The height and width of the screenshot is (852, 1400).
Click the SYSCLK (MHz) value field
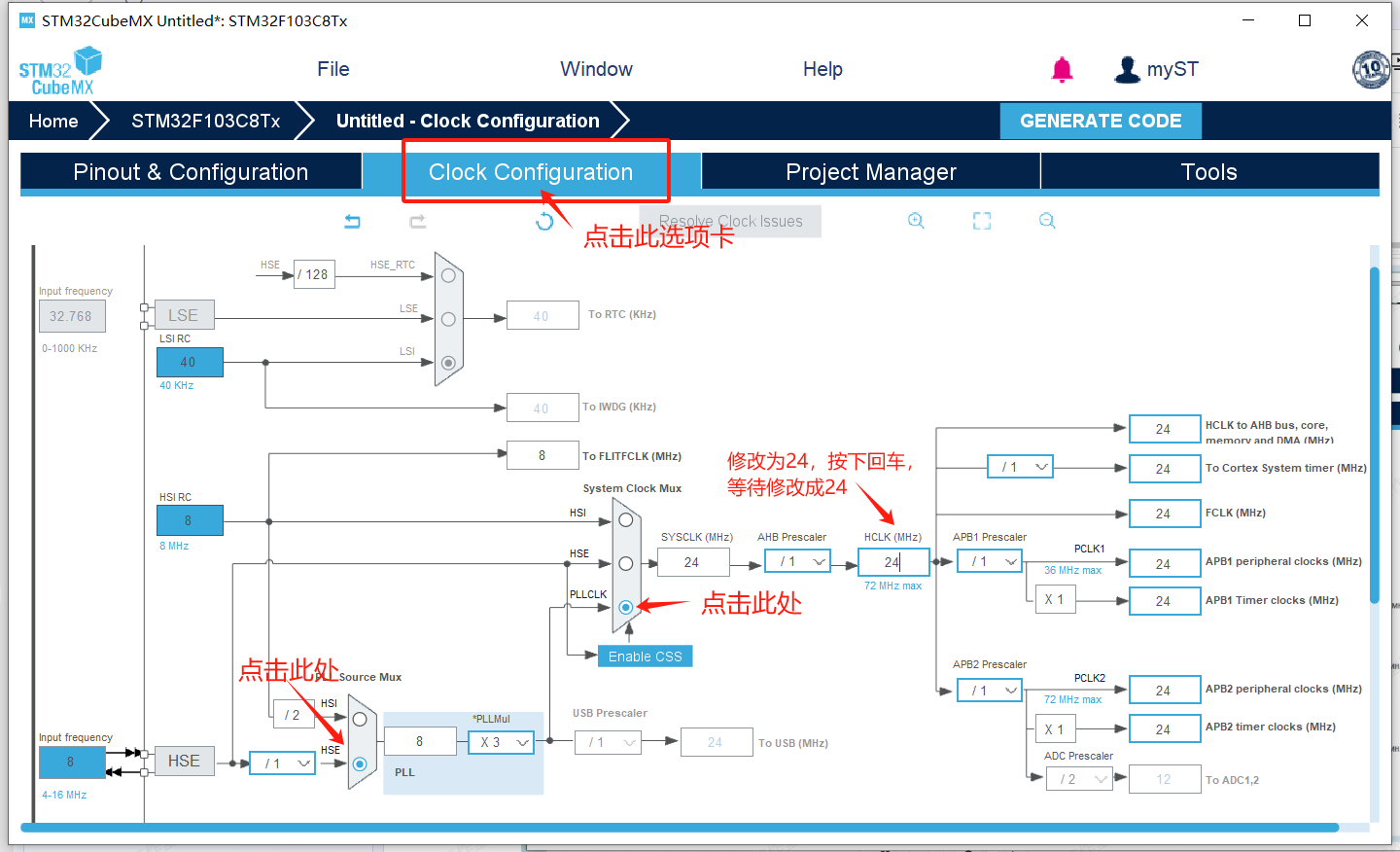click(692, 562)
